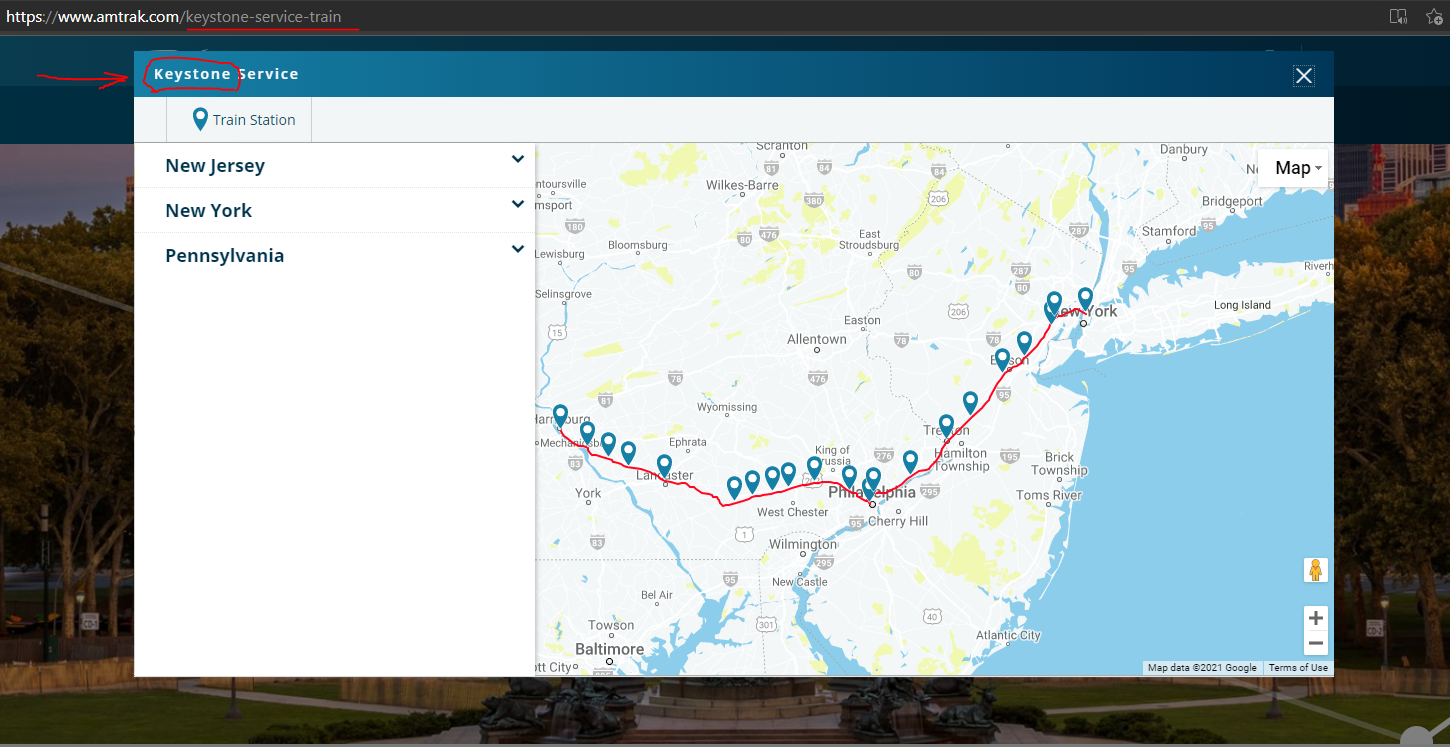Click the Toms River map label
This screenshot has width=1450, height=747.
(1049, 495)
